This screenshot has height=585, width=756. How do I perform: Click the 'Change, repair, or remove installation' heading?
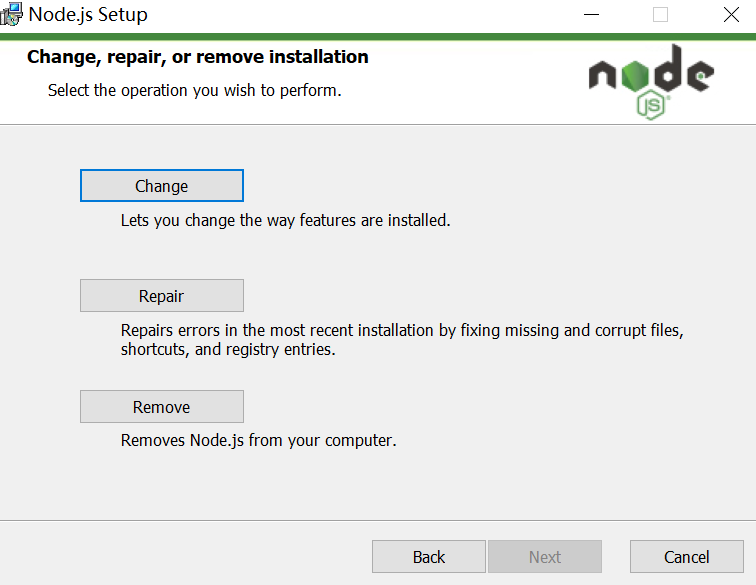[198, 57]
